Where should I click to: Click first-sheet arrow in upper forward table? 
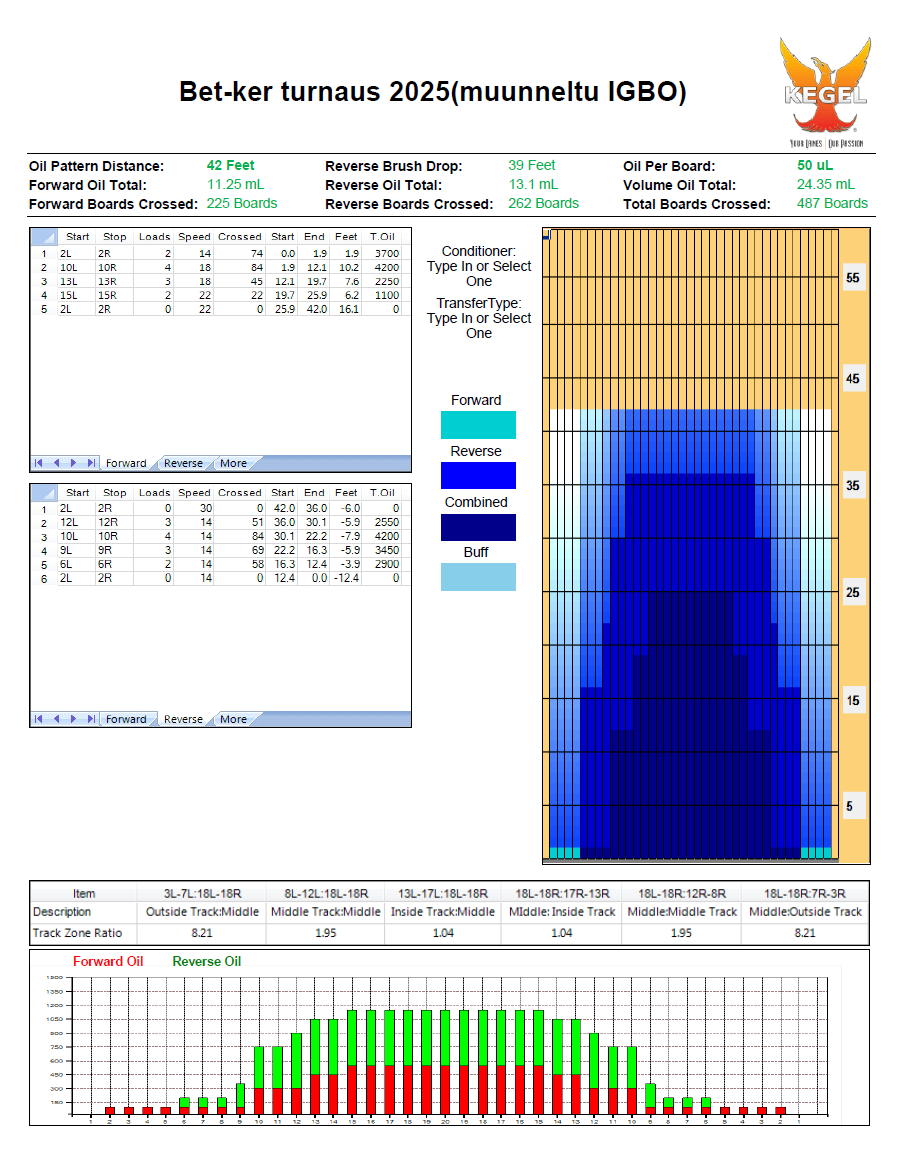(39, 463)
